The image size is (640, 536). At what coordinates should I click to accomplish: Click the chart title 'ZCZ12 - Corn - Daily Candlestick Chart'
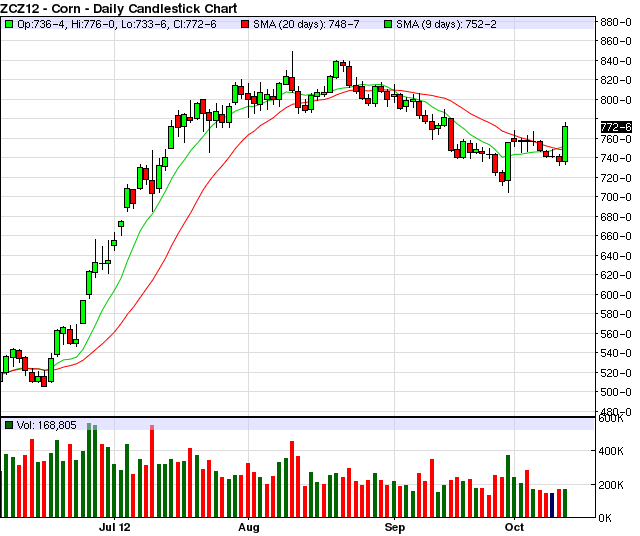point(119,8)
